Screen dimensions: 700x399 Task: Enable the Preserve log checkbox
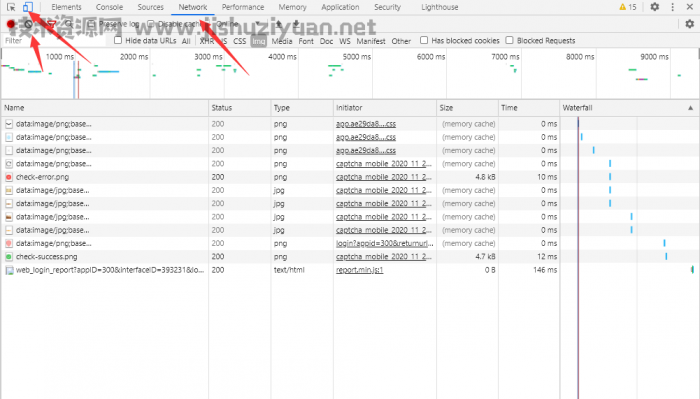[92, 24]
